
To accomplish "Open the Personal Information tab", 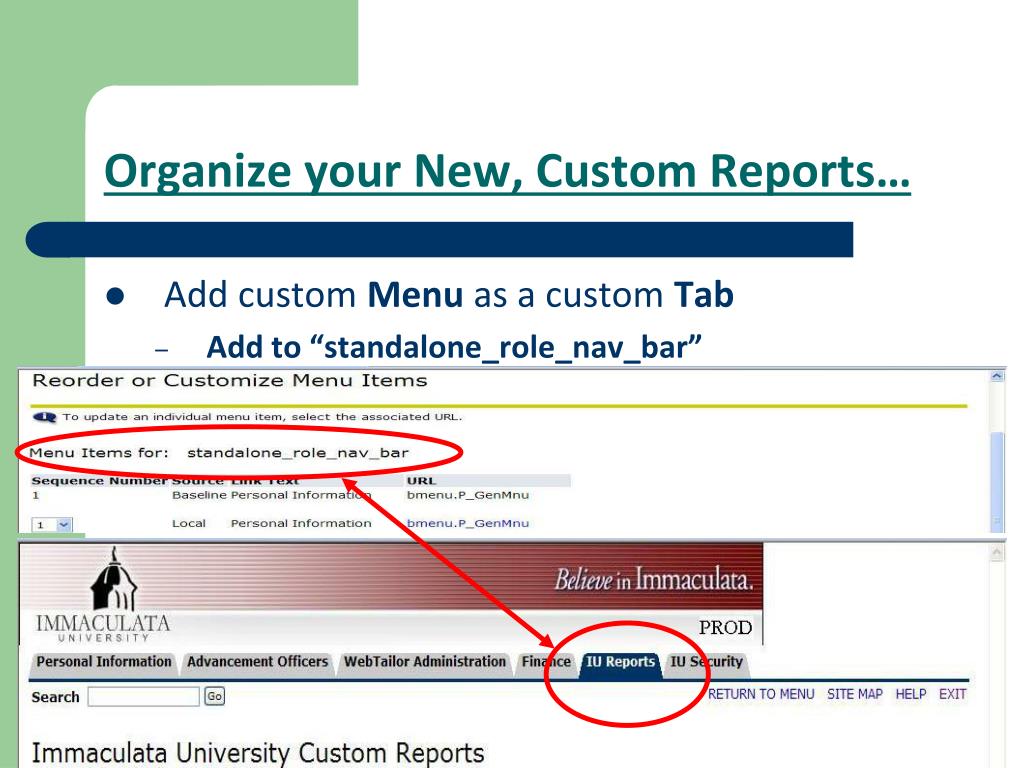I will 104,662.
